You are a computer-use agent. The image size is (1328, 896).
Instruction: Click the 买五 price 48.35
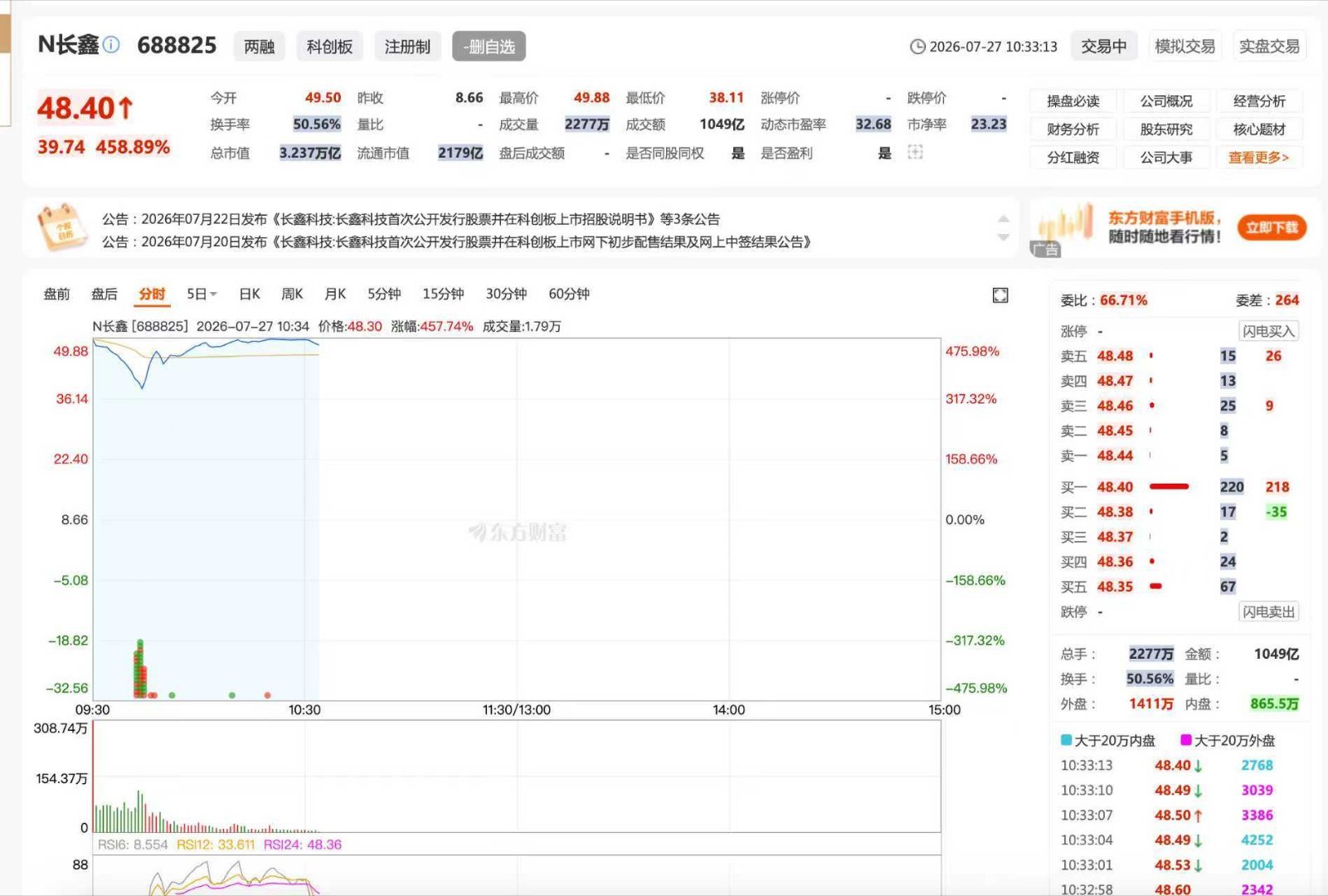pos(1115,587)
